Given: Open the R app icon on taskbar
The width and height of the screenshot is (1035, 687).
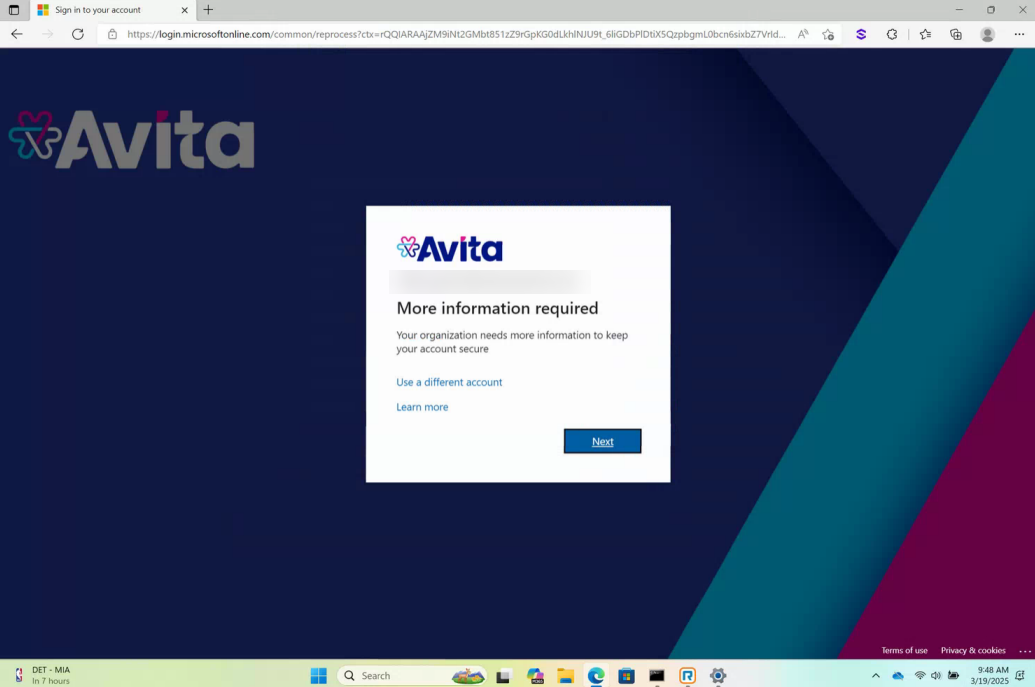Looking at the screenshot, I should tap(687, 675).
